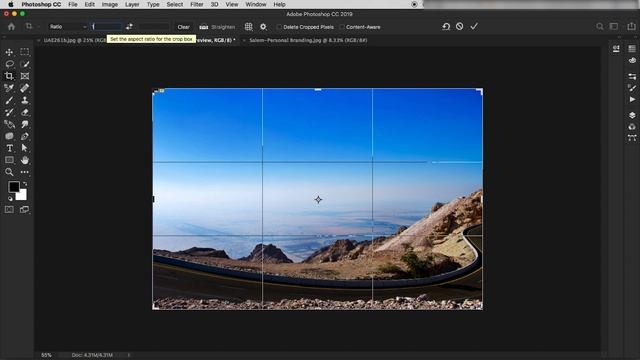Image resolution: width=640 pixels, height=360 pixels.
Task: Open the Paths panel icon
Action: pos(632,138)
